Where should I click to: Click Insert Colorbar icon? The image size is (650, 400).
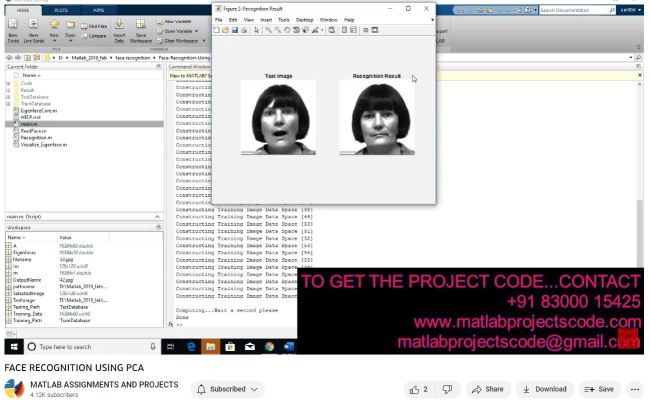coord(344,30)
